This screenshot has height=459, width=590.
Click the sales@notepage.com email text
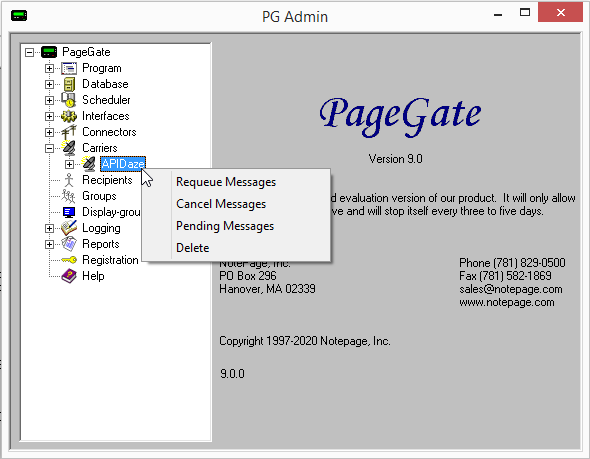(511, 289)
